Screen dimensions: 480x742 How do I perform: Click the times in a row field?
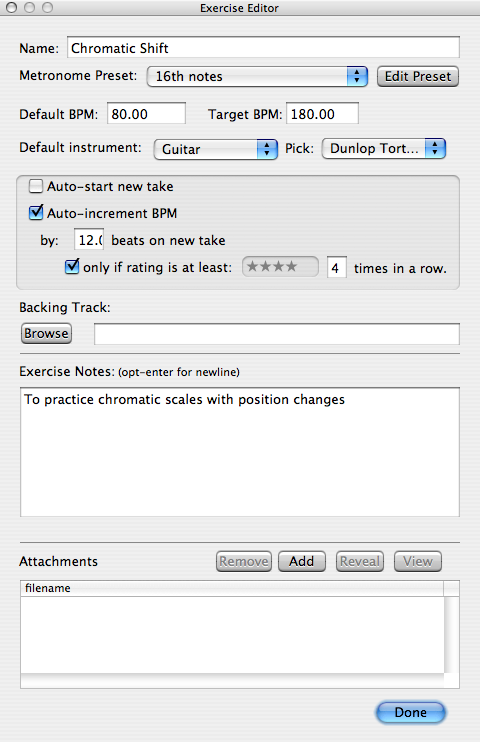[337, 268]
